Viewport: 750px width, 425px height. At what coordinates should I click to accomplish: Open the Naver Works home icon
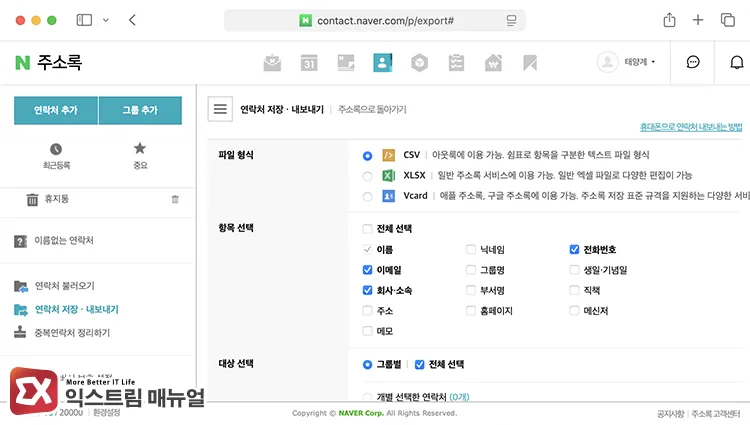[493, 63]
